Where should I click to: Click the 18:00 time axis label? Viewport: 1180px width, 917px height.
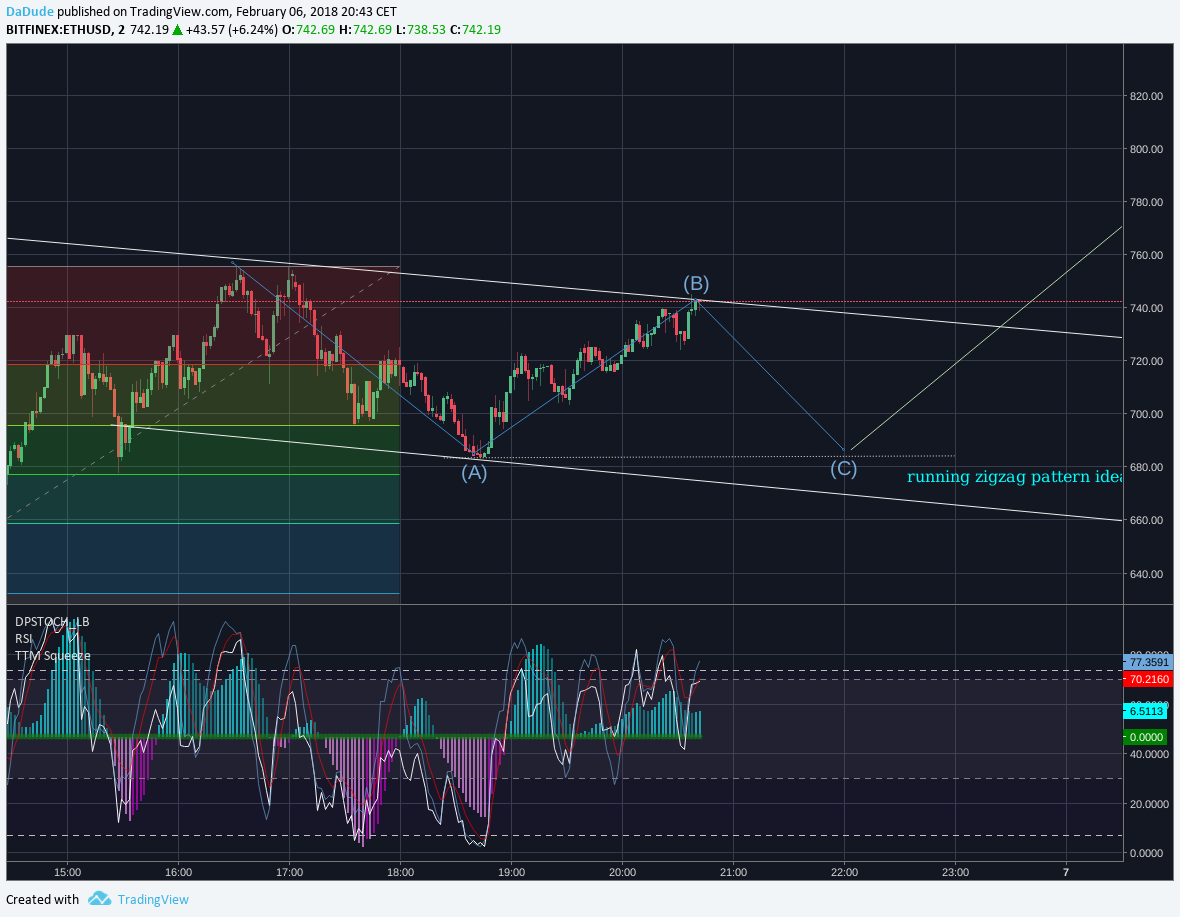click(400, 873)
